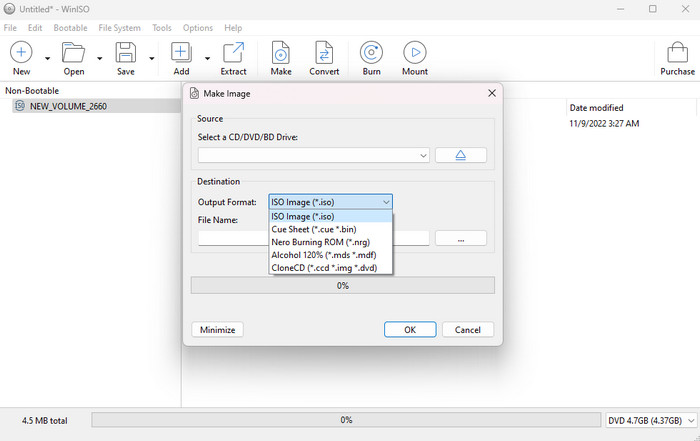
Task: Click the ISO icon beside NEW_VOLUME_2660
Action: coord(20,106)
